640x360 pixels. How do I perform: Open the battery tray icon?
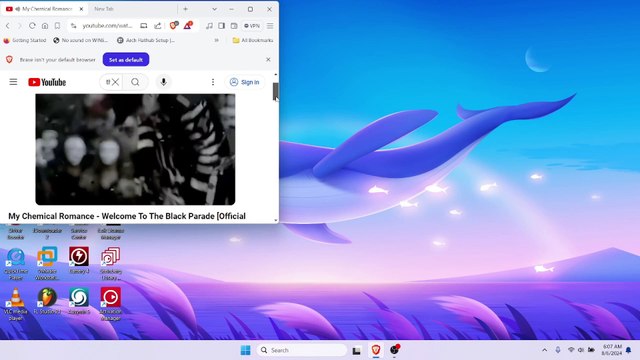point(591,350)
